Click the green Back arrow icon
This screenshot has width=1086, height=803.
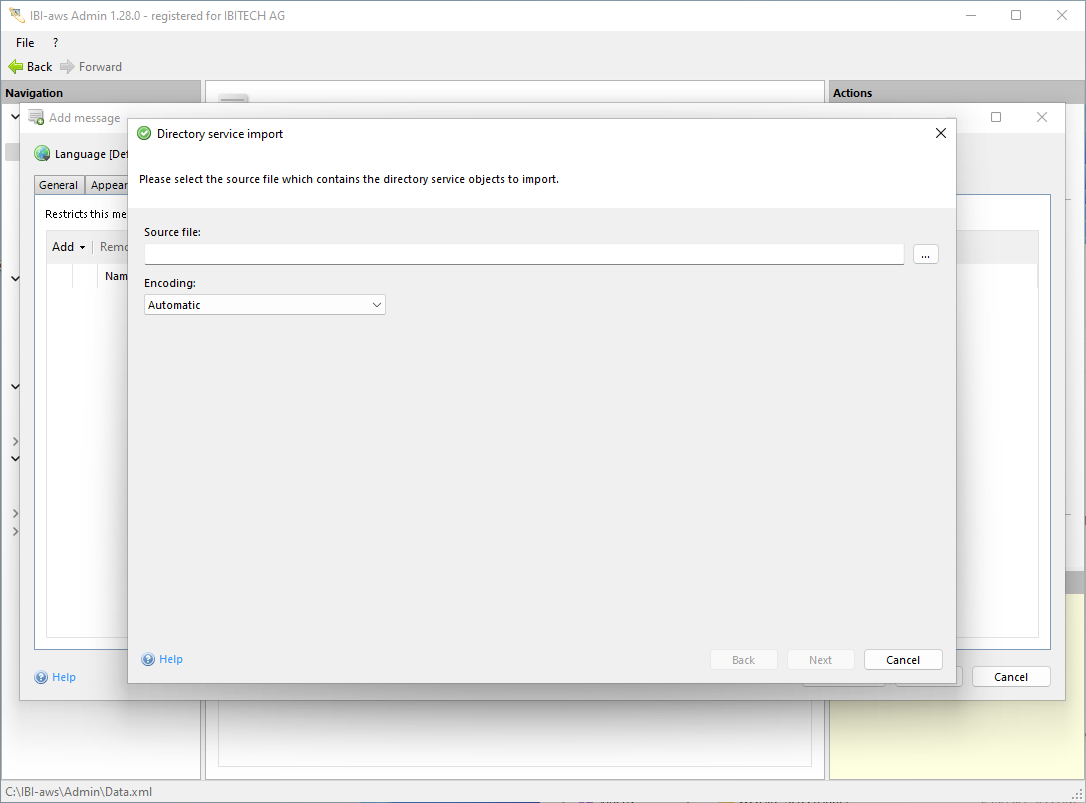(x=15, y=67)
